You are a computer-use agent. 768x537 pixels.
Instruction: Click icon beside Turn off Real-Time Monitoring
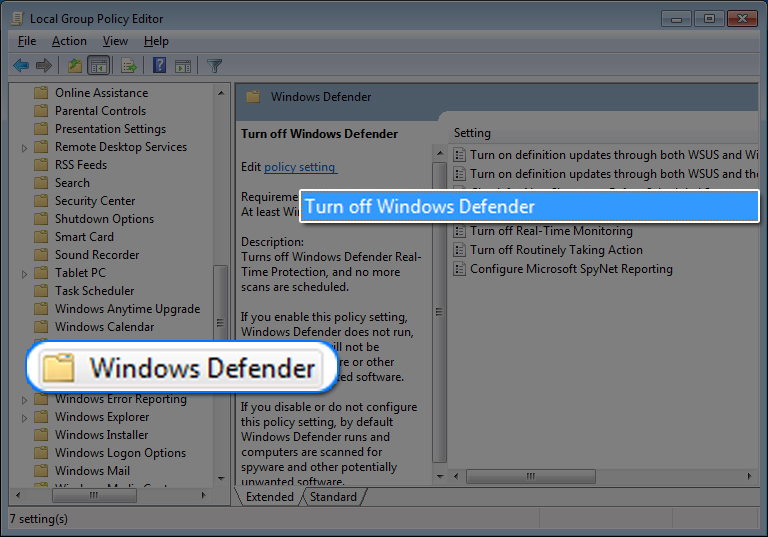[459, 231]
